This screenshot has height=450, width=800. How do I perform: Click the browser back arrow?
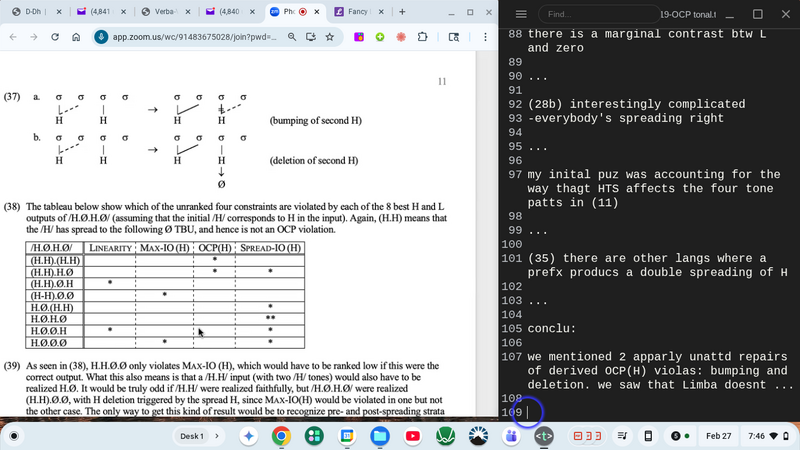[13, 37]
